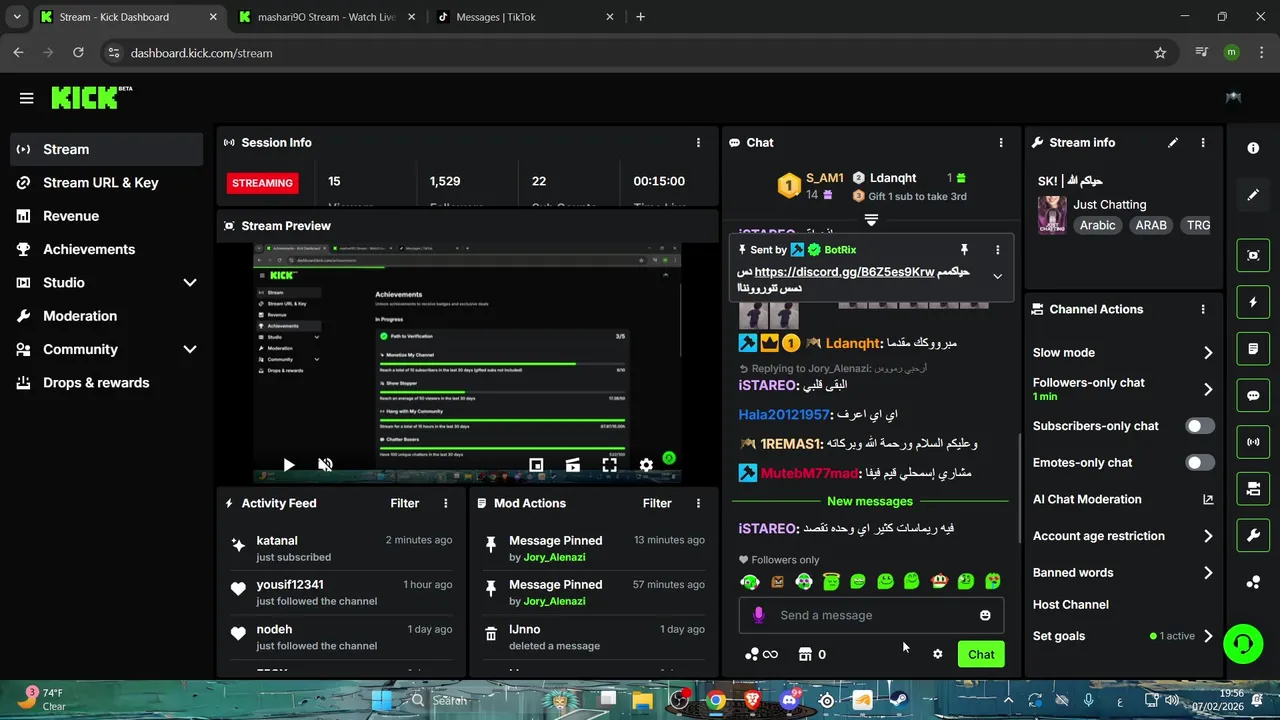Open chat settings gear icon
The height and width of the screenshot is (720, 1280).
(x=937, y=654)
